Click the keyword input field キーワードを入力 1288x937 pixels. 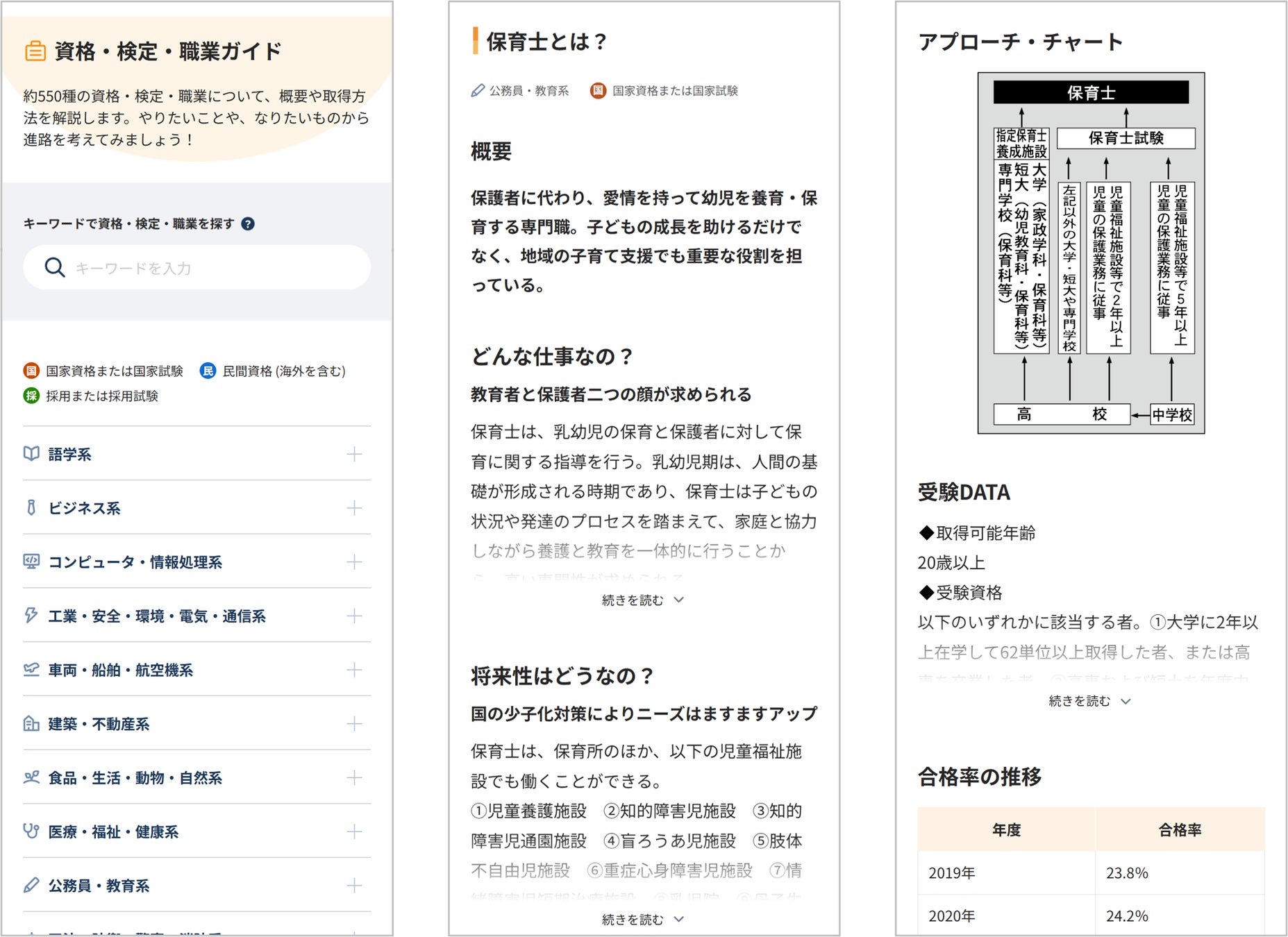point(196,267)
